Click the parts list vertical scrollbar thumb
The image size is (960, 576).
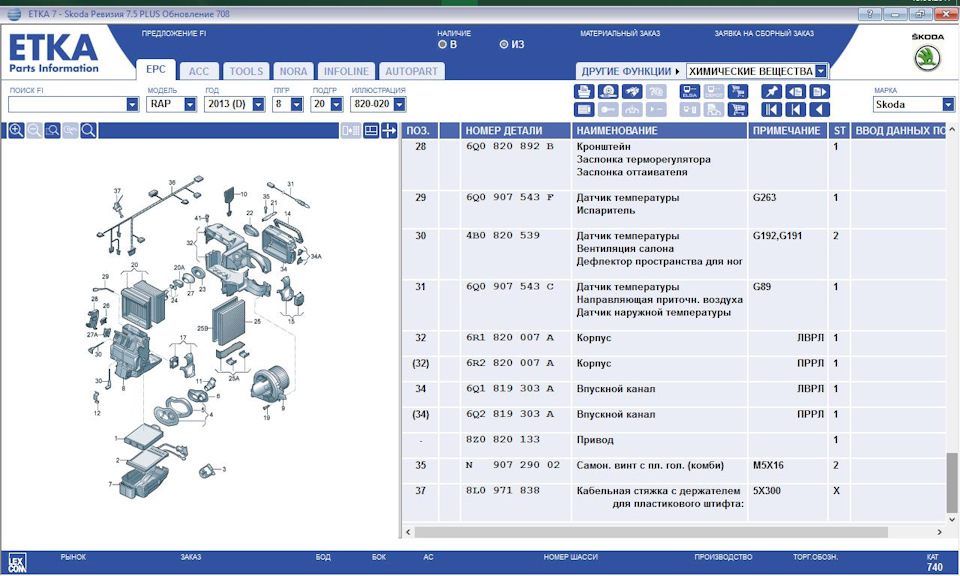tap(951, 482)
